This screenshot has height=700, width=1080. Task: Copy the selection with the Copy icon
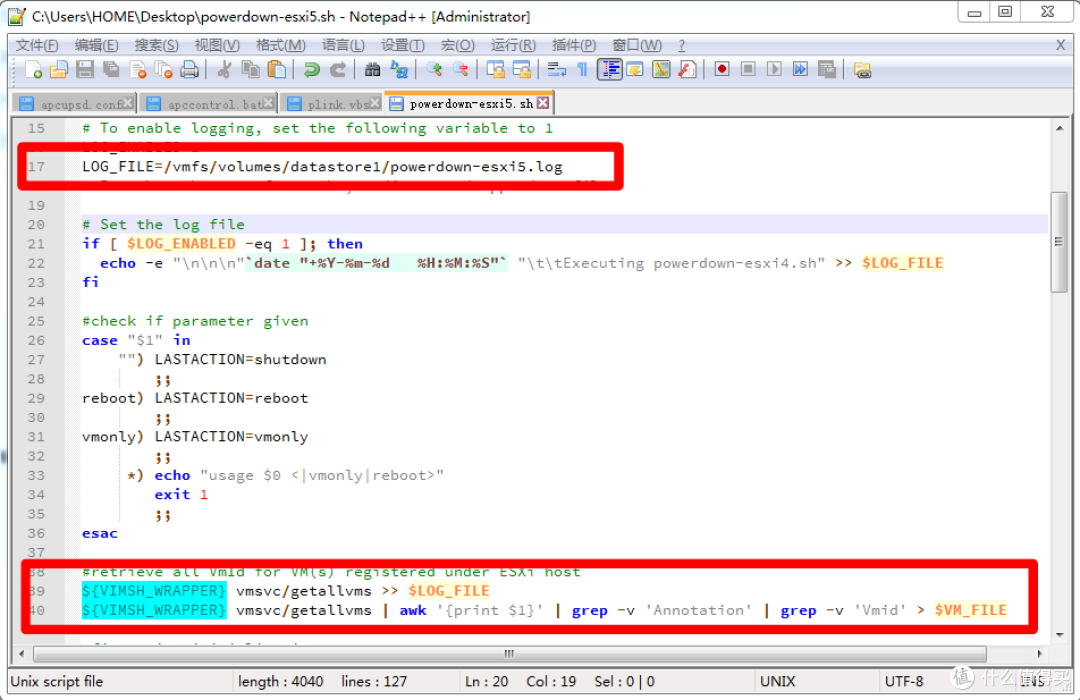tap(250, 69)
